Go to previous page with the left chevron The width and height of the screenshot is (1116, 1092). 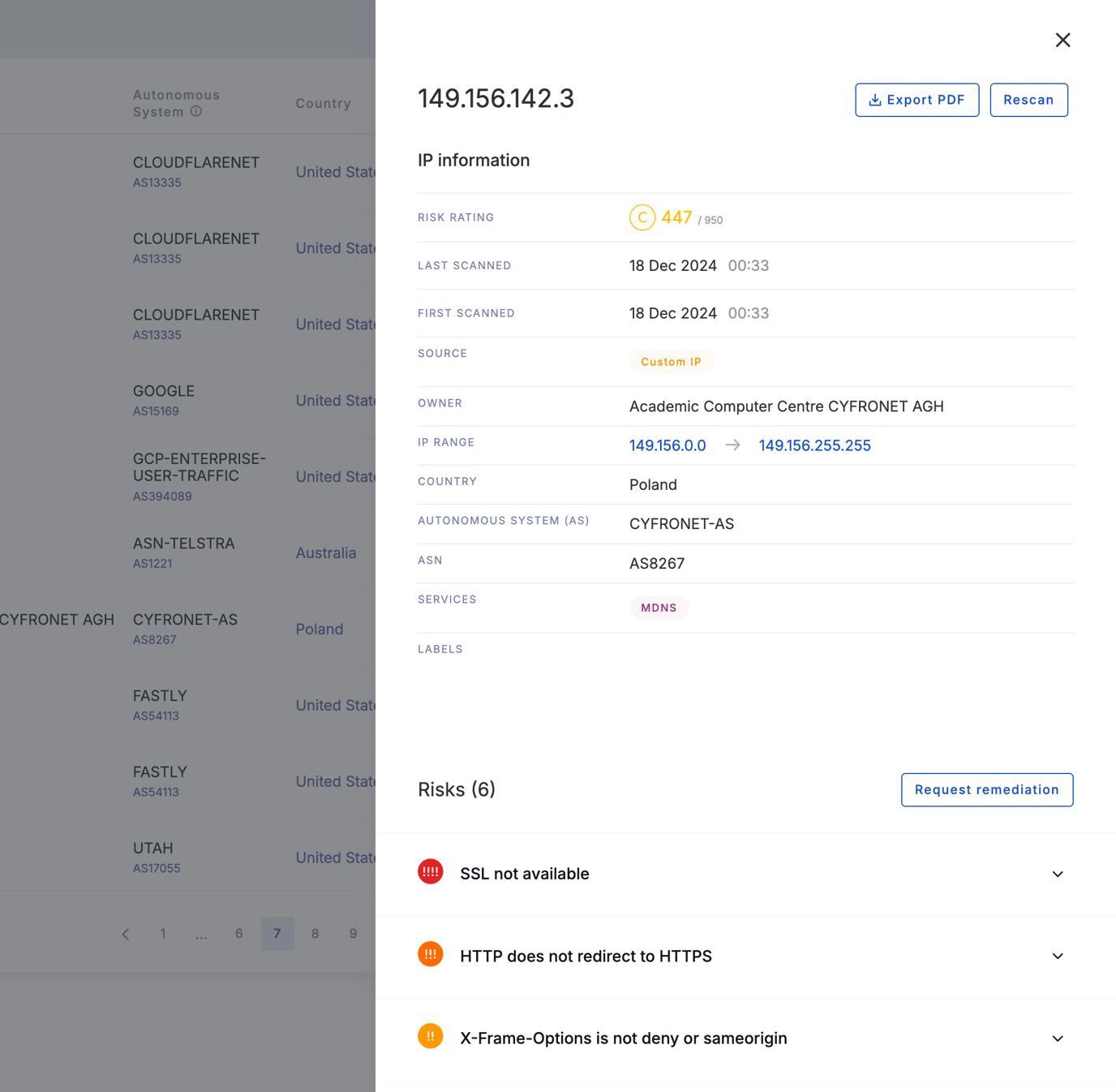pos(126,934)
